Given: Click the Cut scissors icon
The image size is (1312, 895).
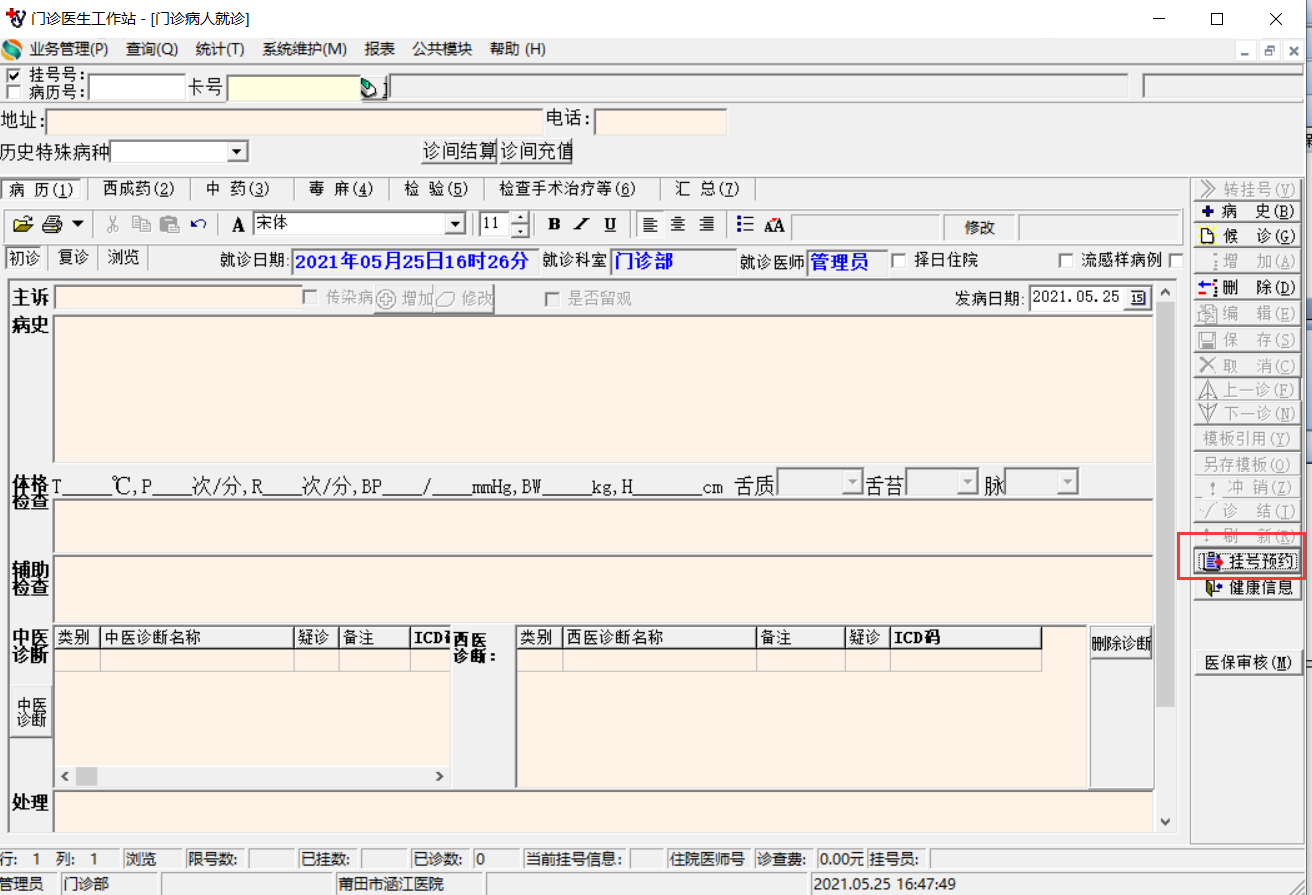Looking at the screenshot, I should click(113, 224).
